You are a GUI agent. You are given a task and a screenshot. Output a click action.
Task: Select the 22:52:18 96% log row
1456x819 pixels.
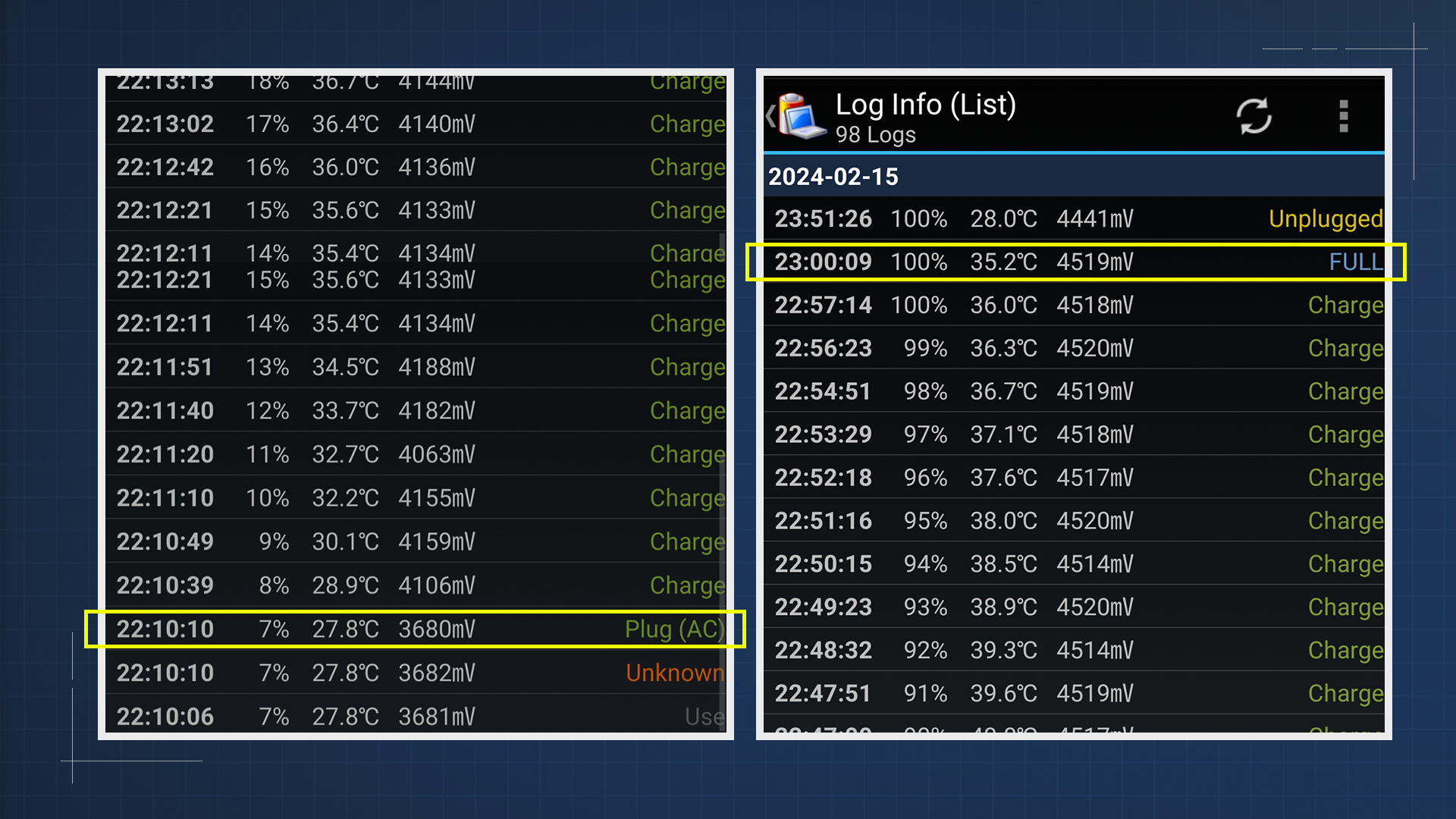point(1074,478)
